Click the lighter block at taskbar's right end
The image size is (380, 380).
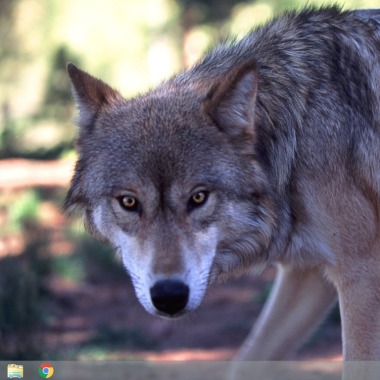(x=361, y=371)
